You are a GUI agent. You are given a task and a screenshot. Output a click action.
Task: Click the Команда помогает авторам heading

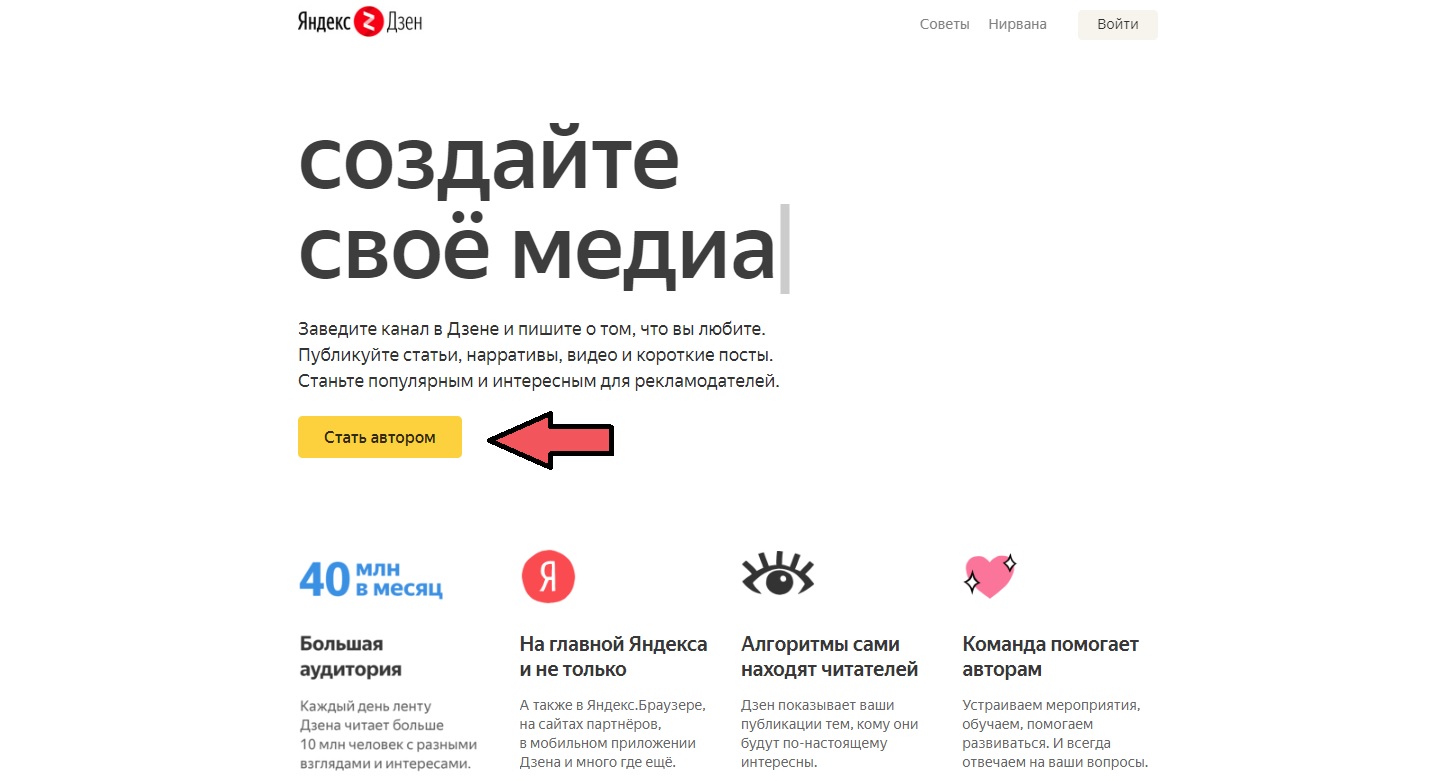point(1050,657)
